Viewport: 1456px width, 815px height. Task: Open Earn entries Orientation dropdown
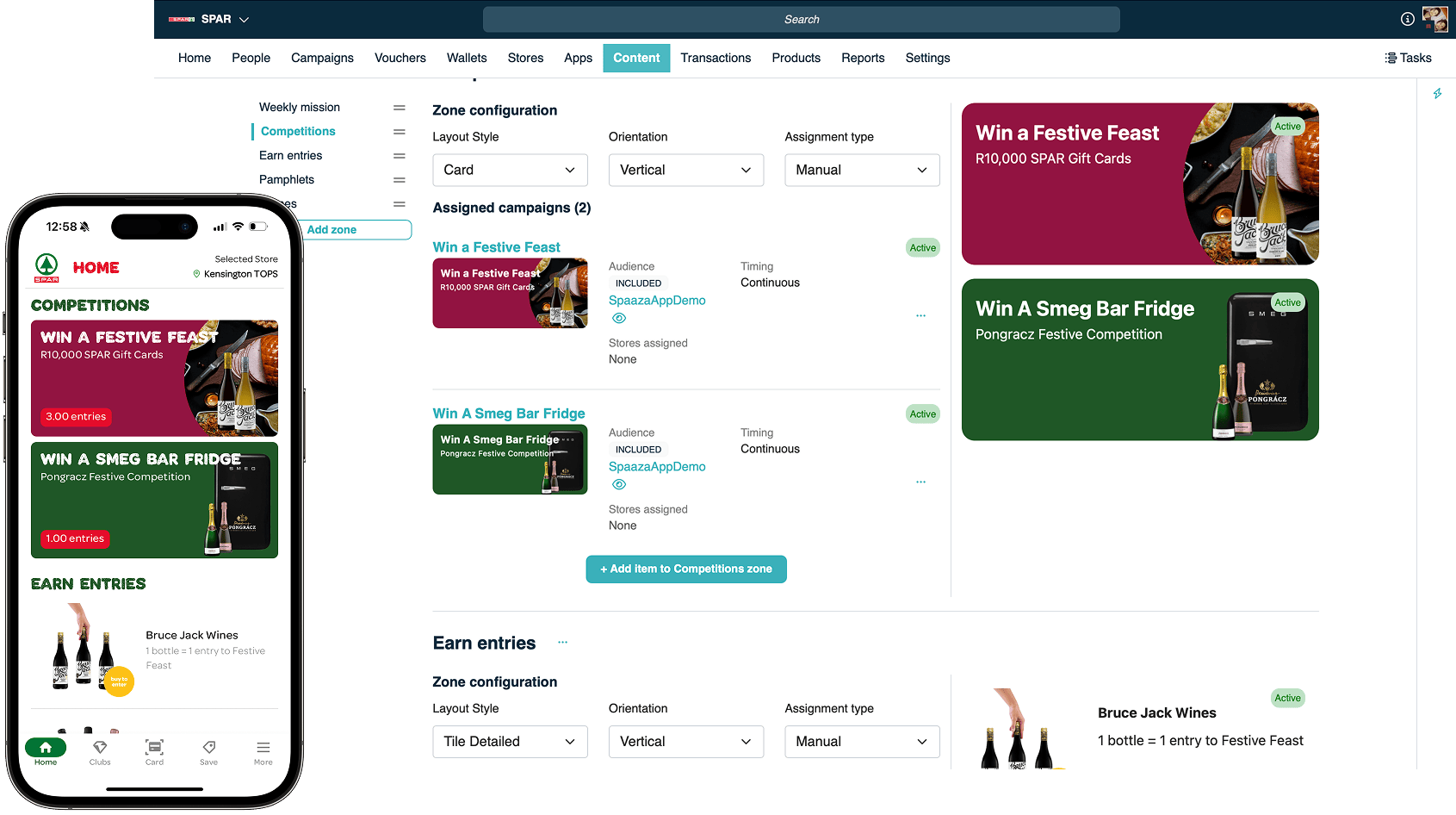pos(686,742)
